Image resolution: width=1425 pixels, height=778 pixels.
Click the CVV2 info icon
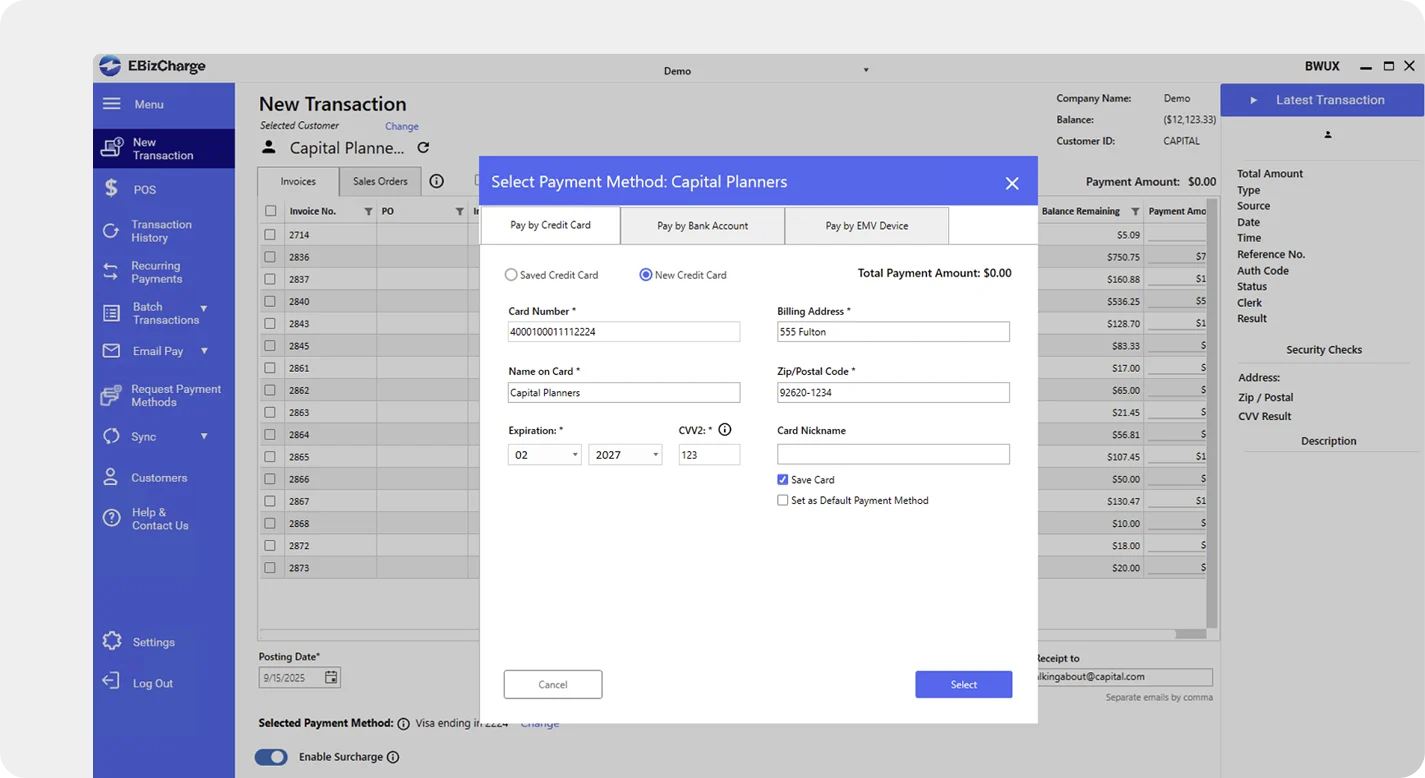pyautogui.click(x=725, y=430)
